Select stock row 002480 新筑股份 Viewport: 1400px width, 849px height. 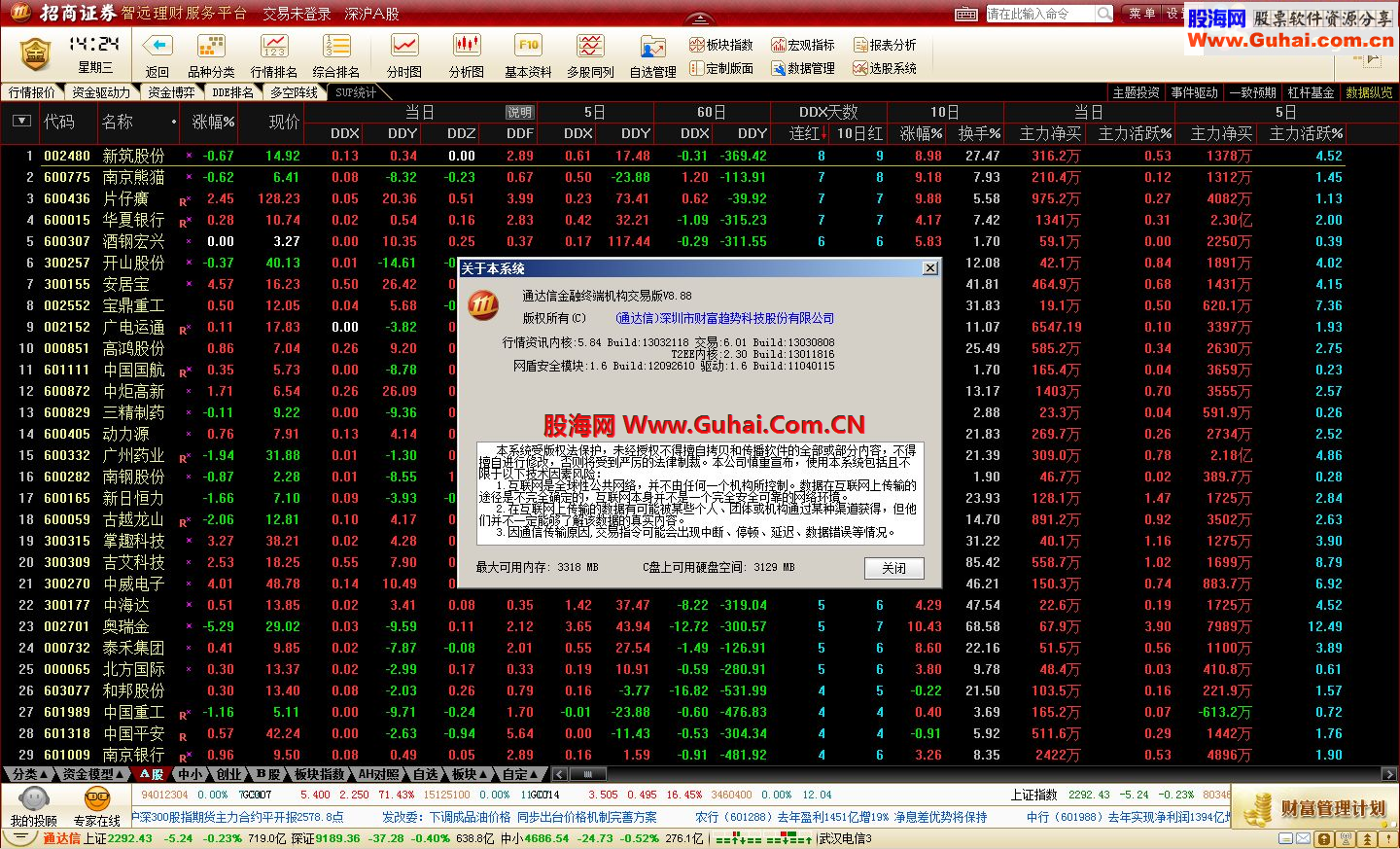pyautogui.click(x=673, y=156)
